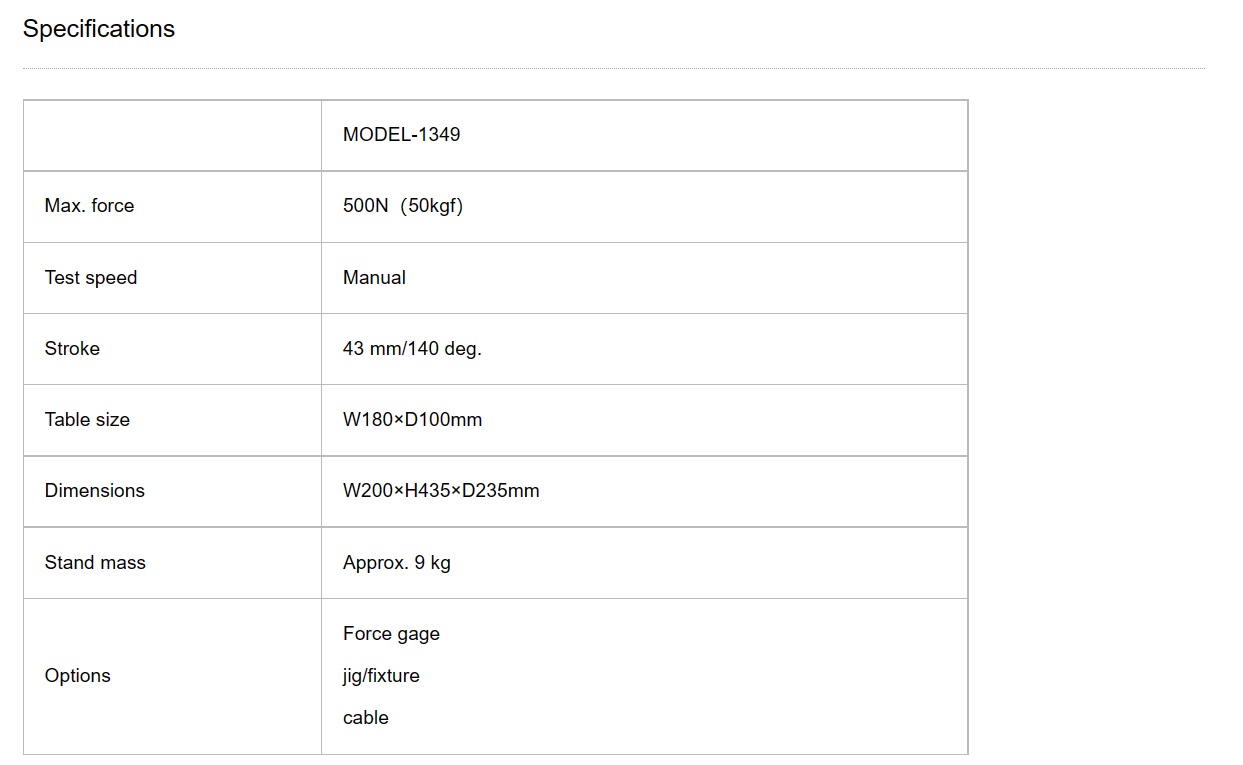This screenshot has height=765, width=1243.
Task: Select the Approx. 9 kg value
Action: 397,563
